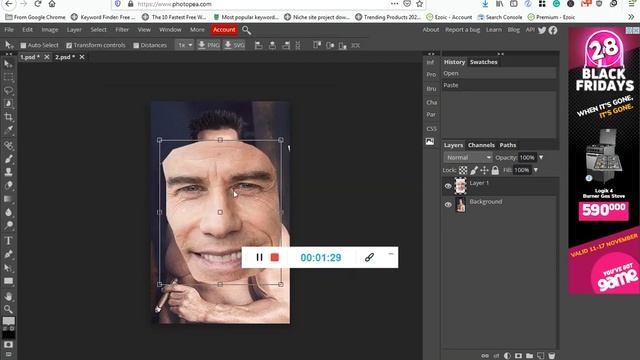This screenshot has height=360, width=640.
Task: Open the Learn link
Action: point(494,30)
